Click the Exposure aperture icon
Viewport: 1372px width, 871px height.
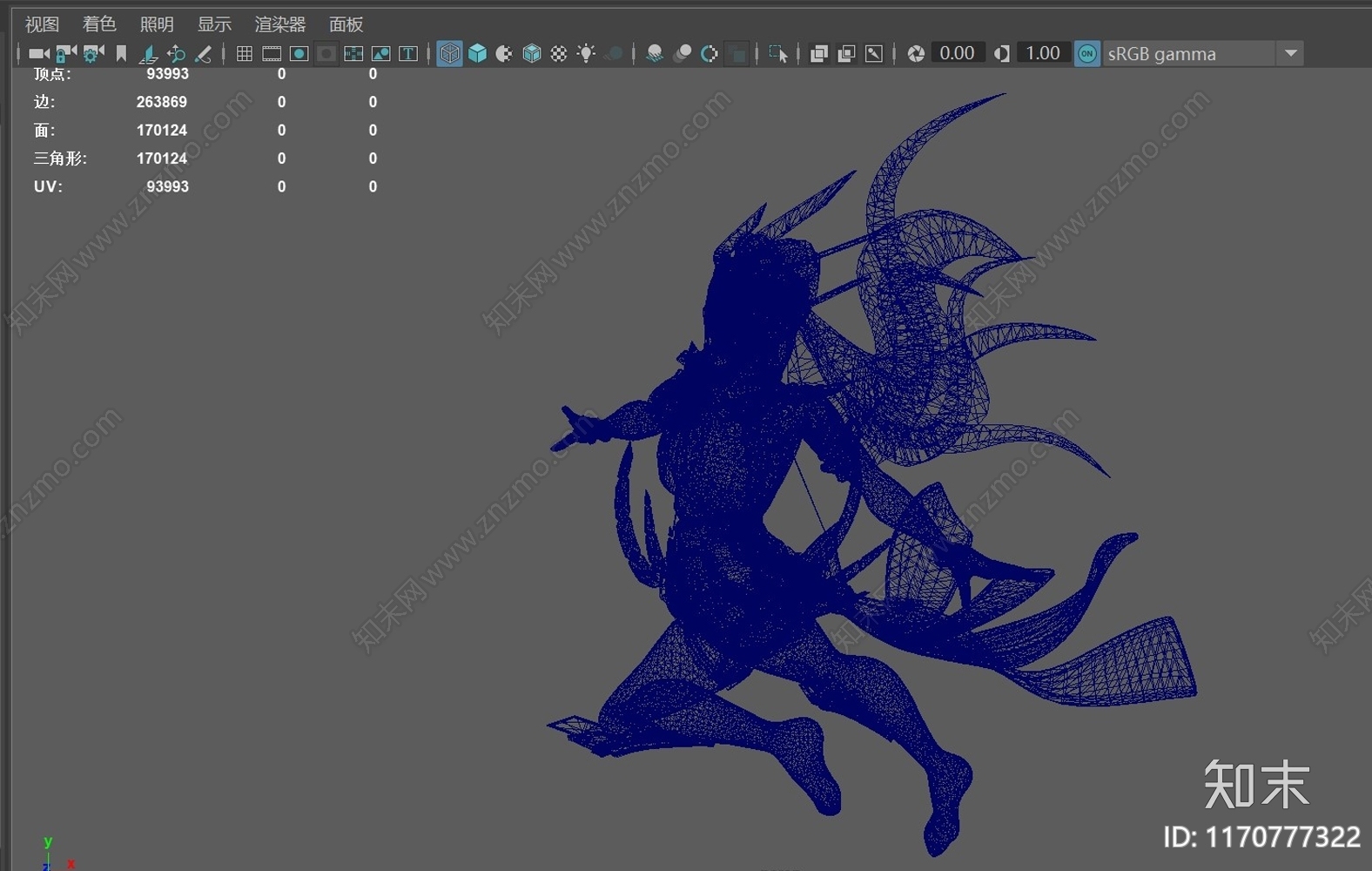click(916, 54)
